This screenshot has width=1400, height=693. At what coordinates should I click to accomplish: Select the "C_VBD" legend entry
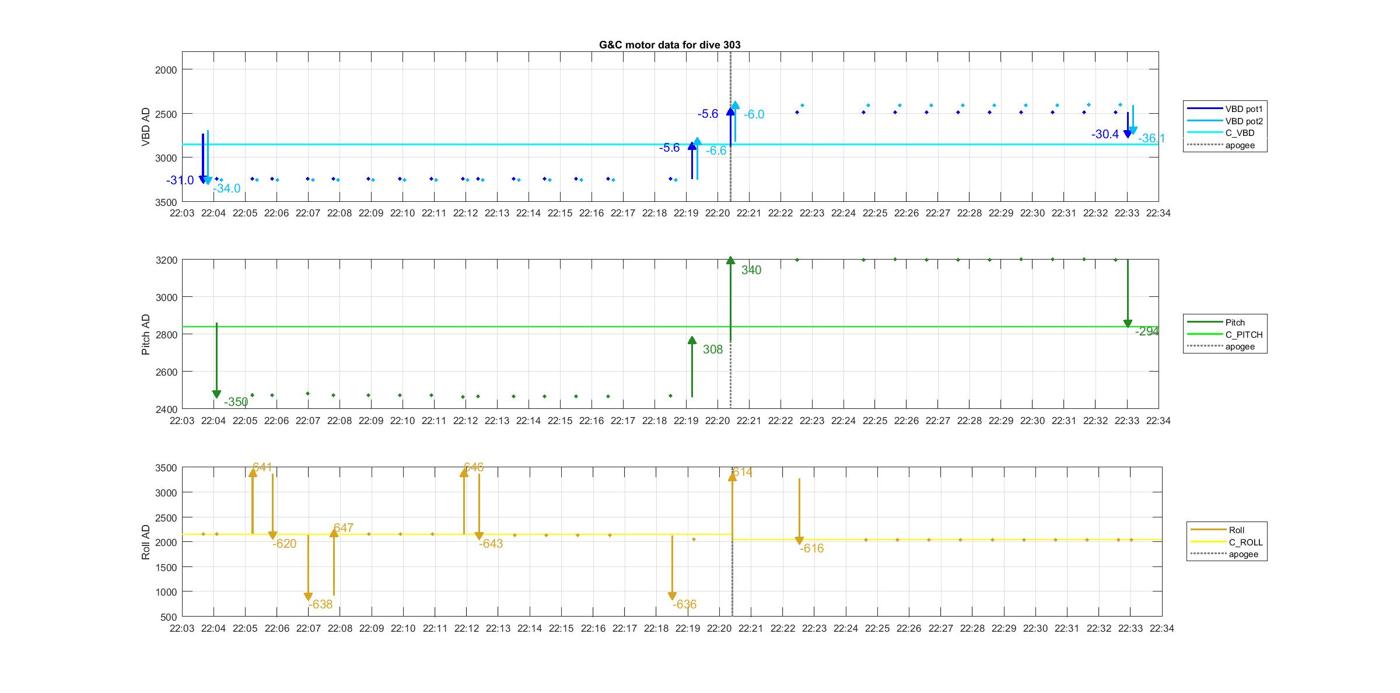pyautogui.click(x=1240, y=133)
